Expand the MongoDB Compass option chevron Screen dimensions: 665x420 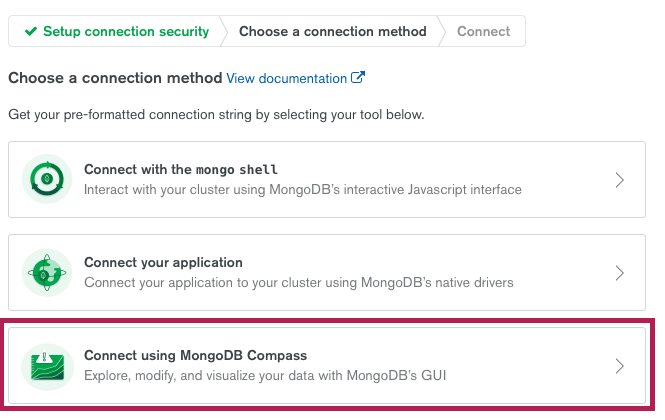click(x=620, y=366)
